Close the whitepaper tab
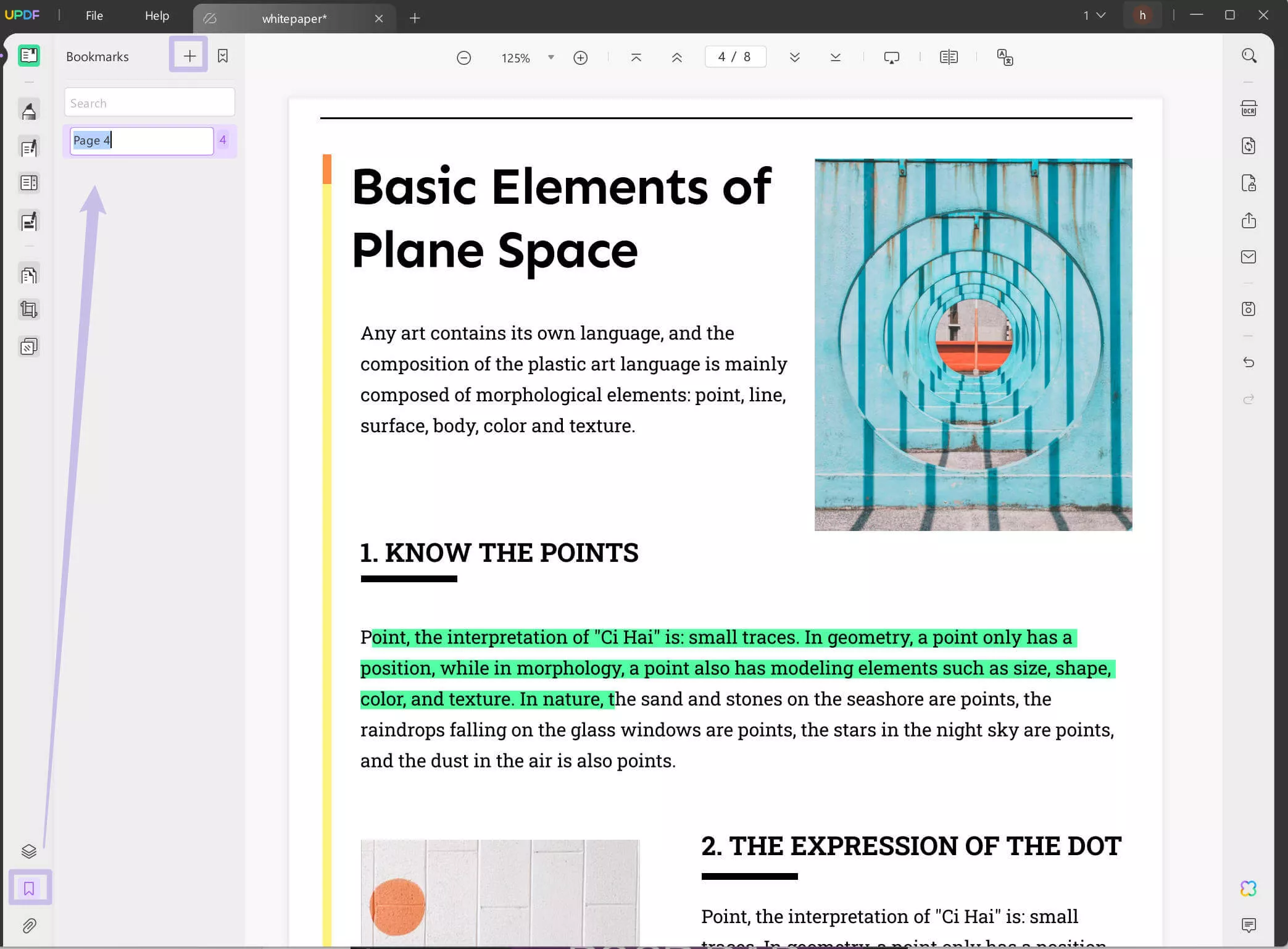The image size is (1288, 949). point(379,19)
